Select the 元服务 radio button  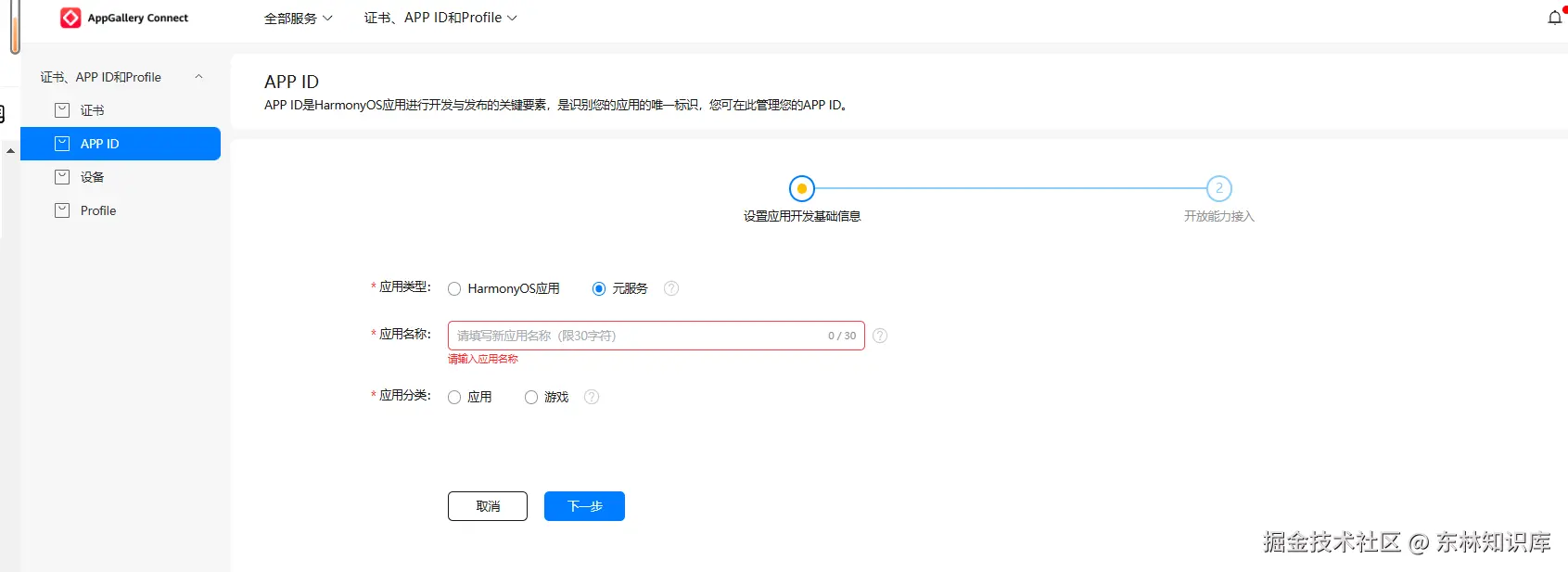(599, 289)
